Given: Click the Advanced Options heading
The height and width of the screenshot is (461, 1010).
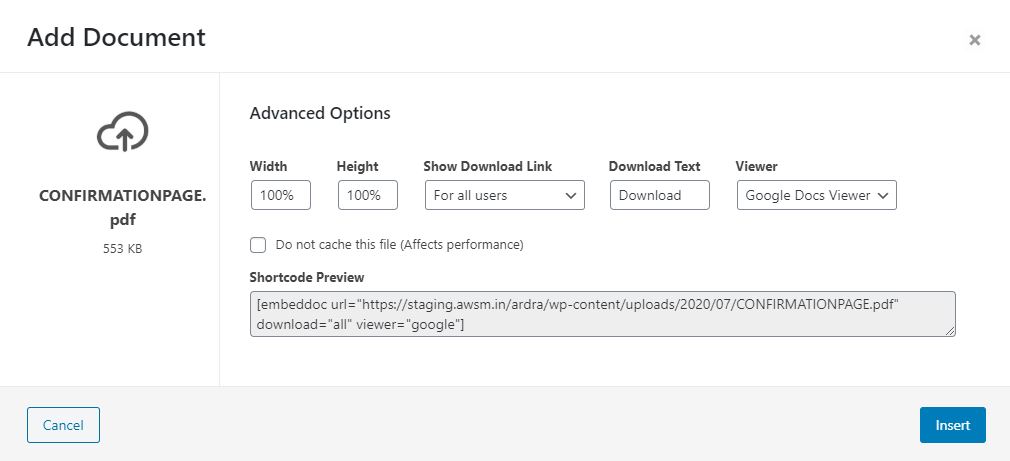Looking at the screenshot, I should pyautogui.click(x=320, y=113).
